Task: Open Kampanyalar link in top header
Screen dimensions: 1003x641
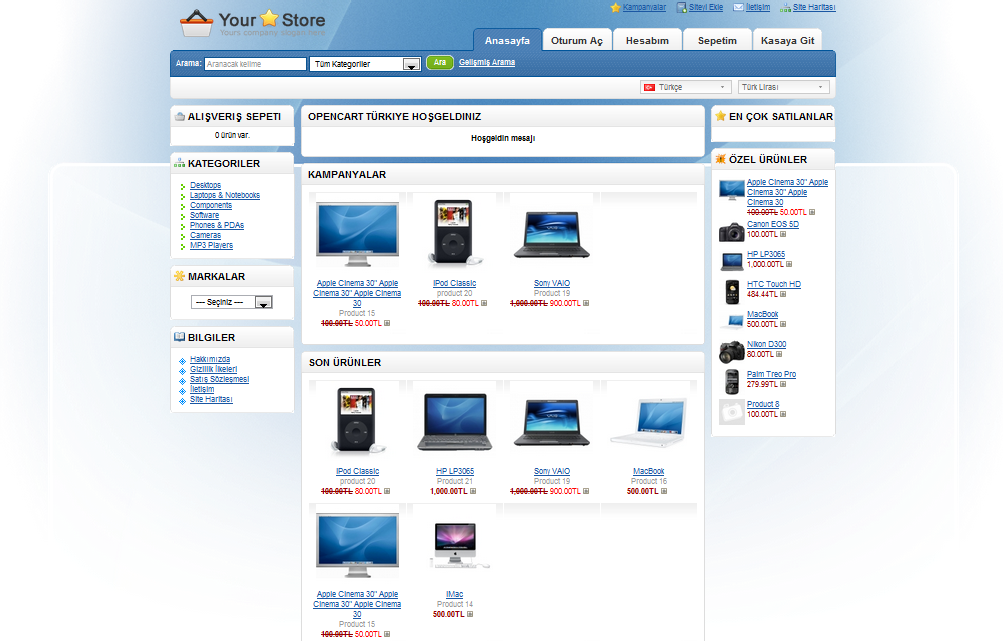Action: [644, 8]
